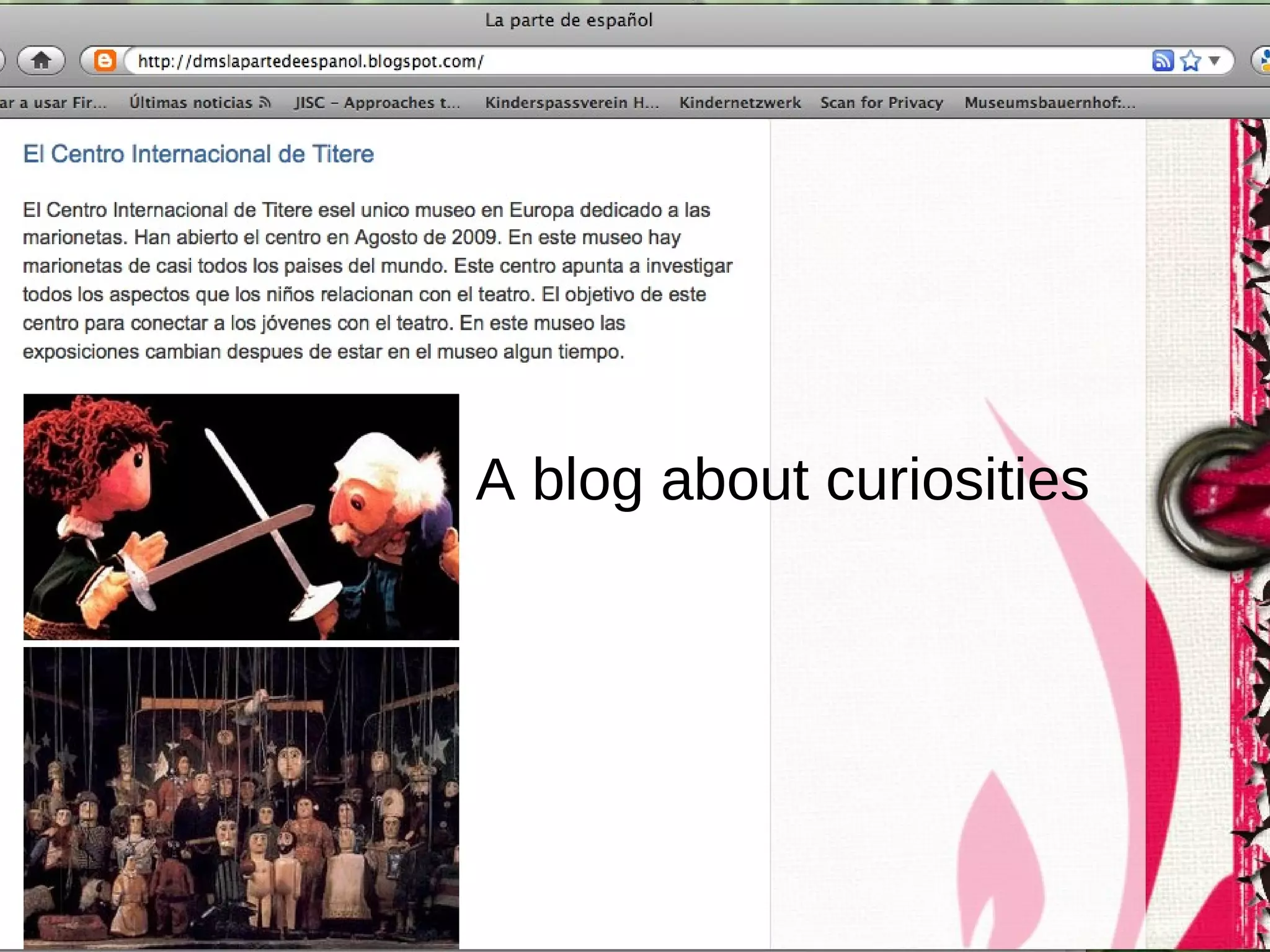Open the Scan for Privacy bookmark

(881, 102)
